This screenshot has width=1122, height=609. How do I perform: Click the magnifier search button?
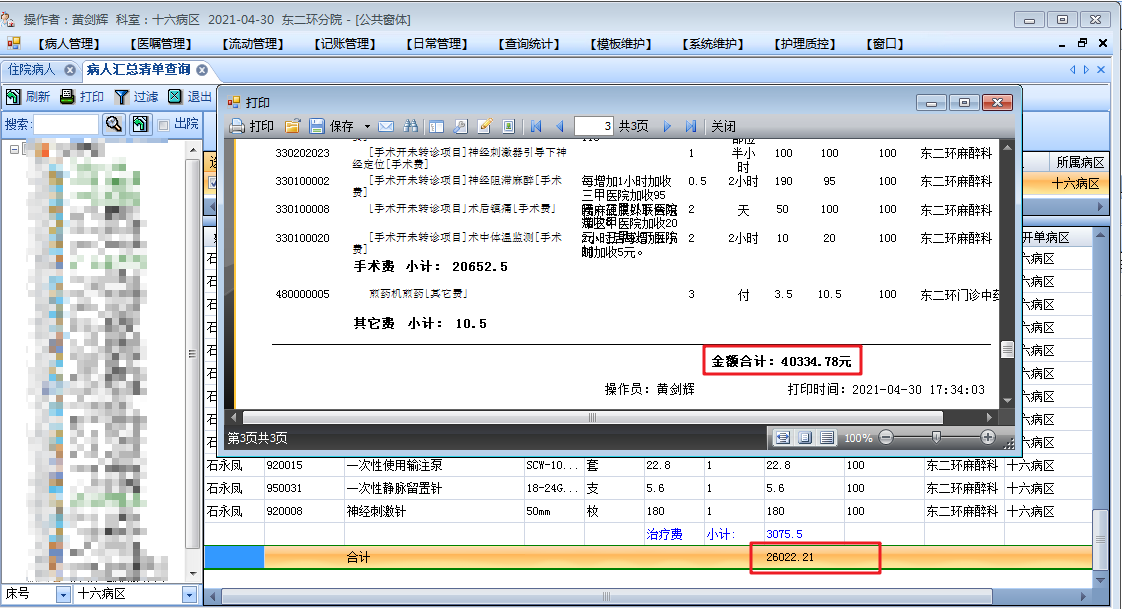coord(114,124)
